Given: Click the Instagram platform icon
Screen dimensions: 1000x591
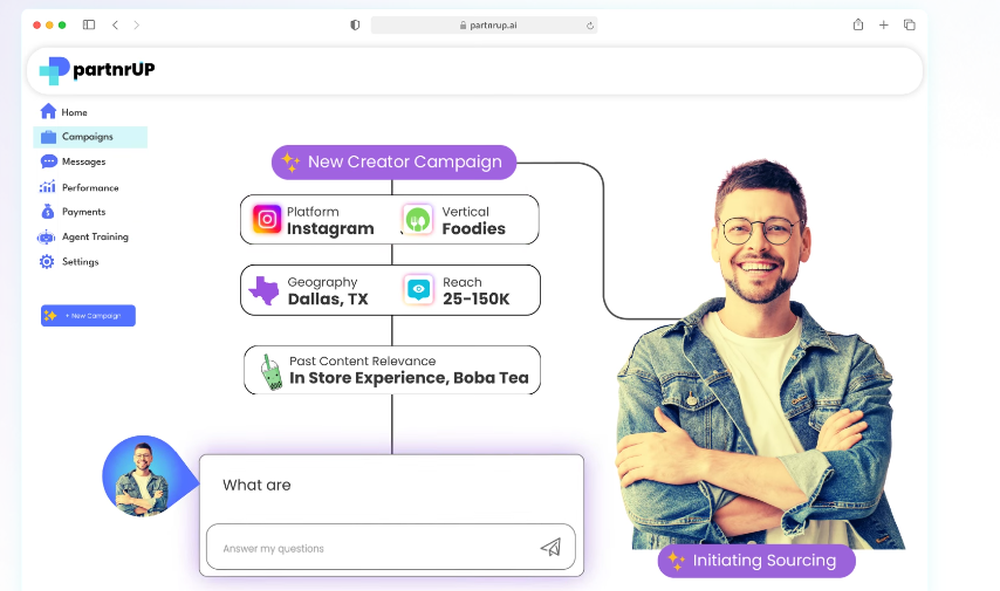Looking at the screenshot, I should 267,219.
